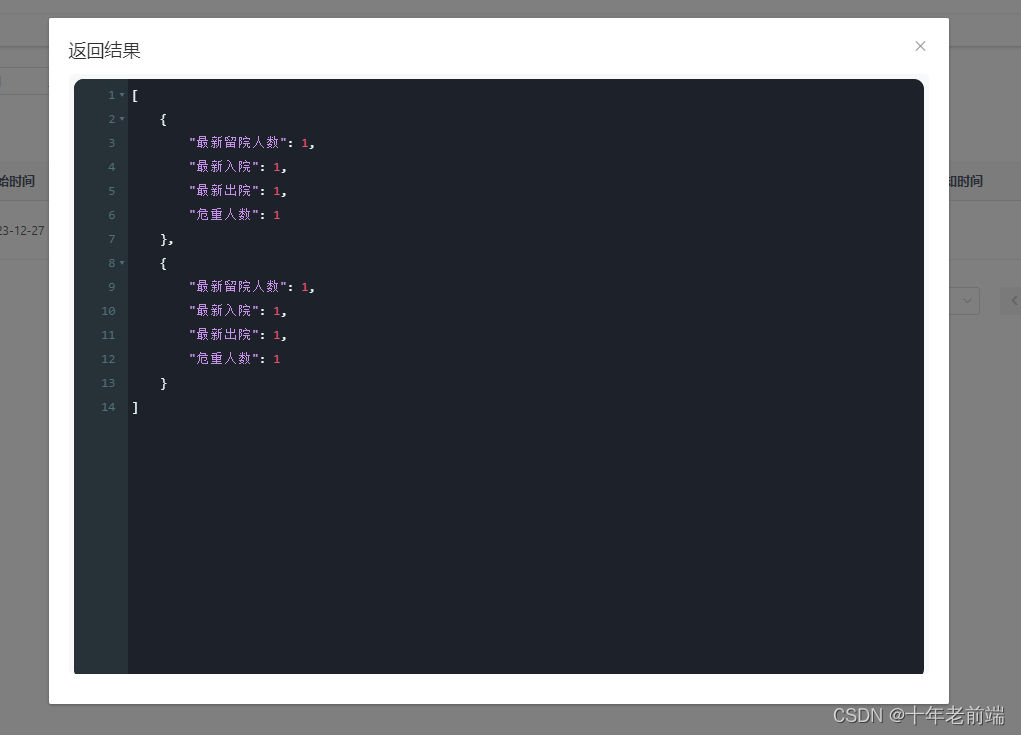Click the closing brace on line 13
The image size is (1021, 735).
coord(163,383)
